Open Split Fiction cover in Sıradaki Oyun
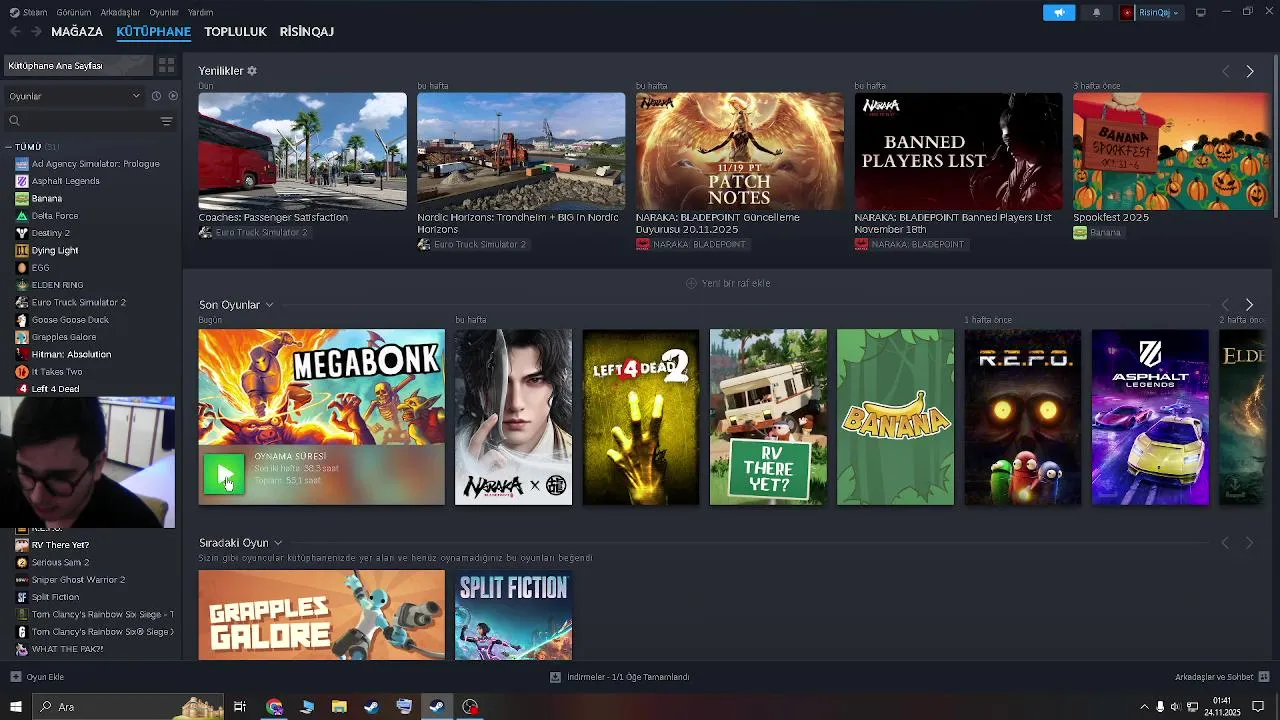 (x=514, y=615)
